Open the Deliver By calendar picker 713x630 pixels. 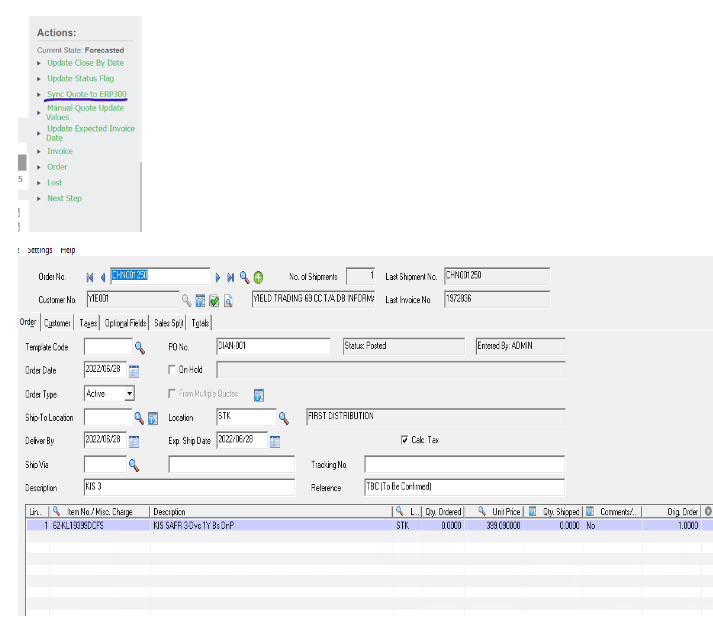coord(134,440)
